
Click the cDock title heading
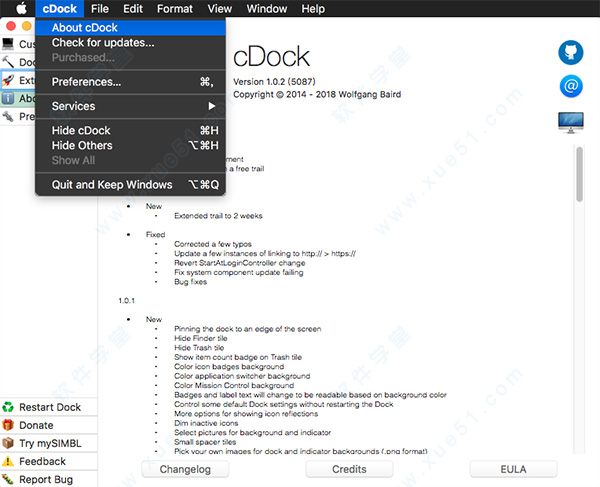[271, 57]
